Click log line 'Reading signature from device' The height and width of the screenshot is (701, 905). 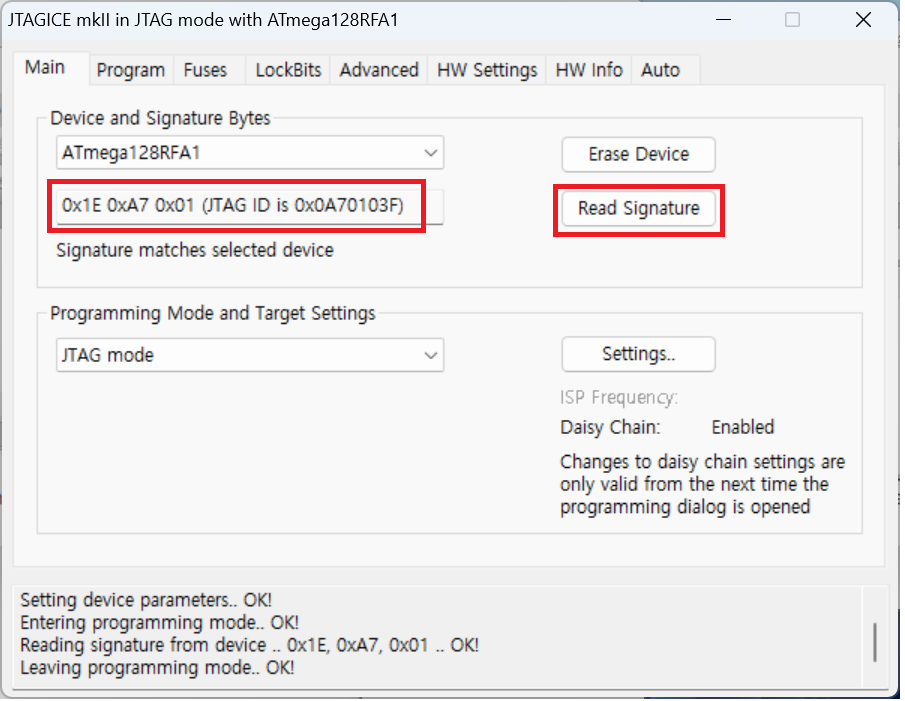tap(249, 646)
